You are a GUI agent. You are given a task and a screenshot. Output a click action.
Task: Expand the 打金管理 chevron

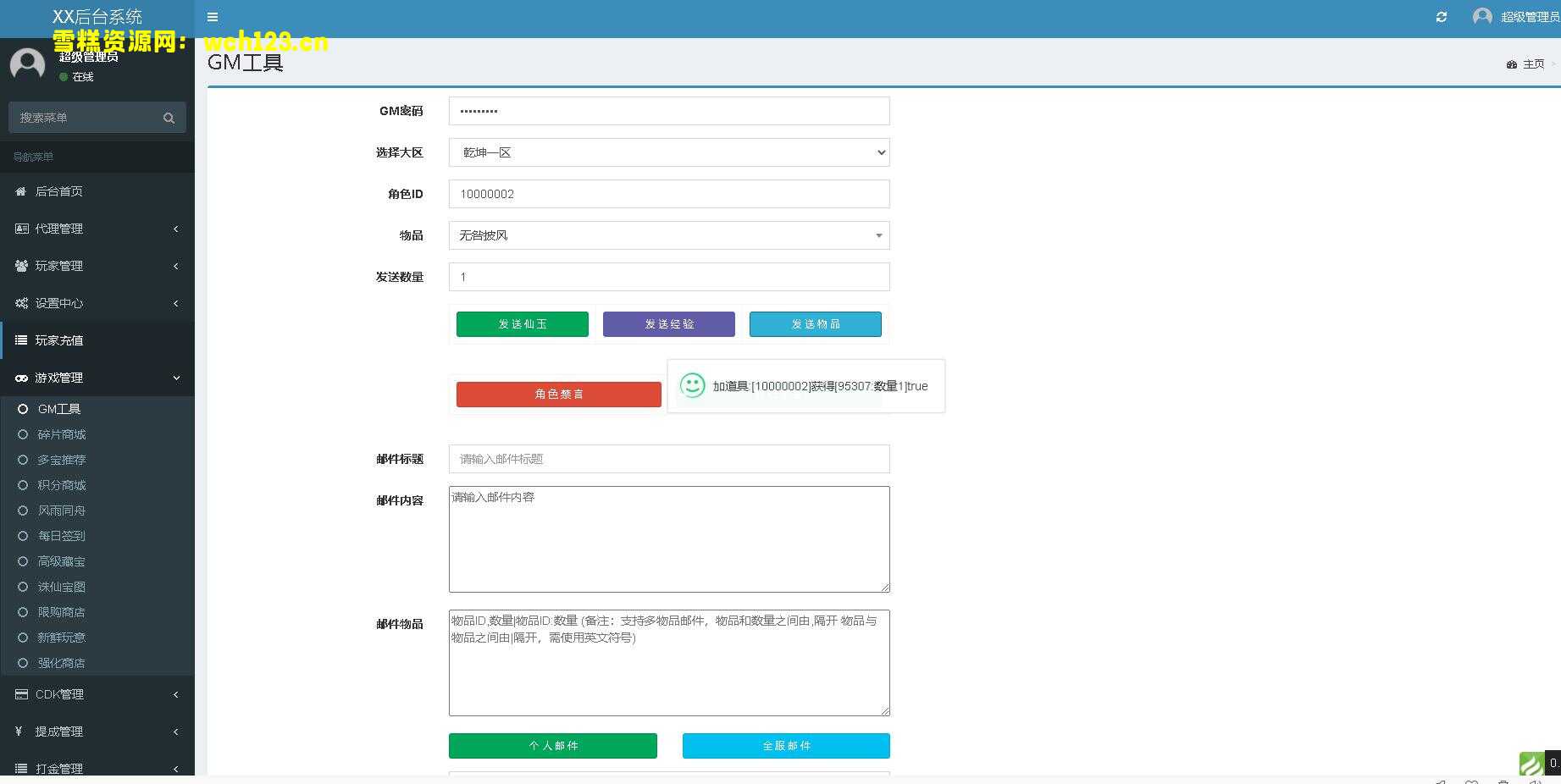[176, 769]
